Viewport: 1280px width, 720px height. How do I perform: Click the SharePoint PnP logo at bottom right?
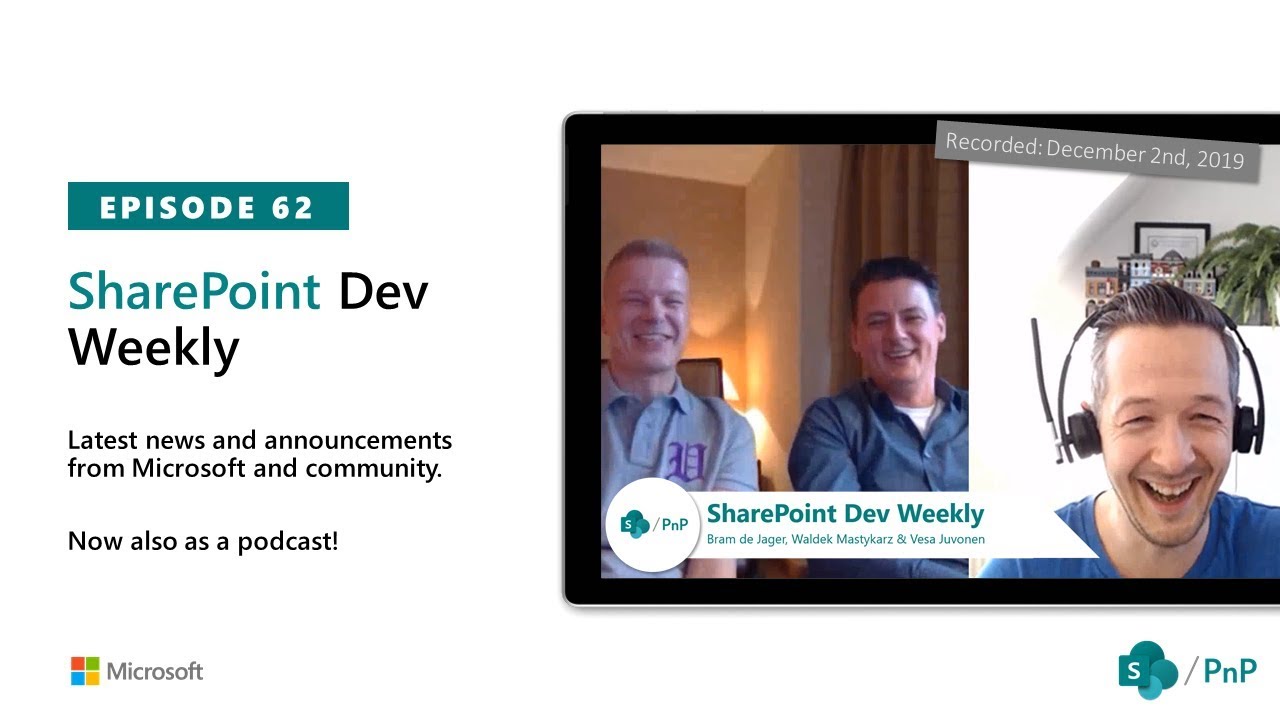click(x=1188, y=670)
